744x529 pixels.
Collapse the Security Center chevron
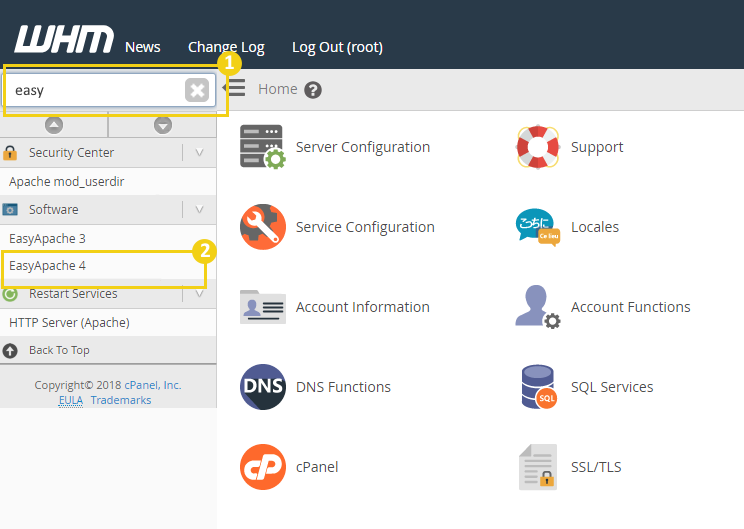click(x=199, y=153)
